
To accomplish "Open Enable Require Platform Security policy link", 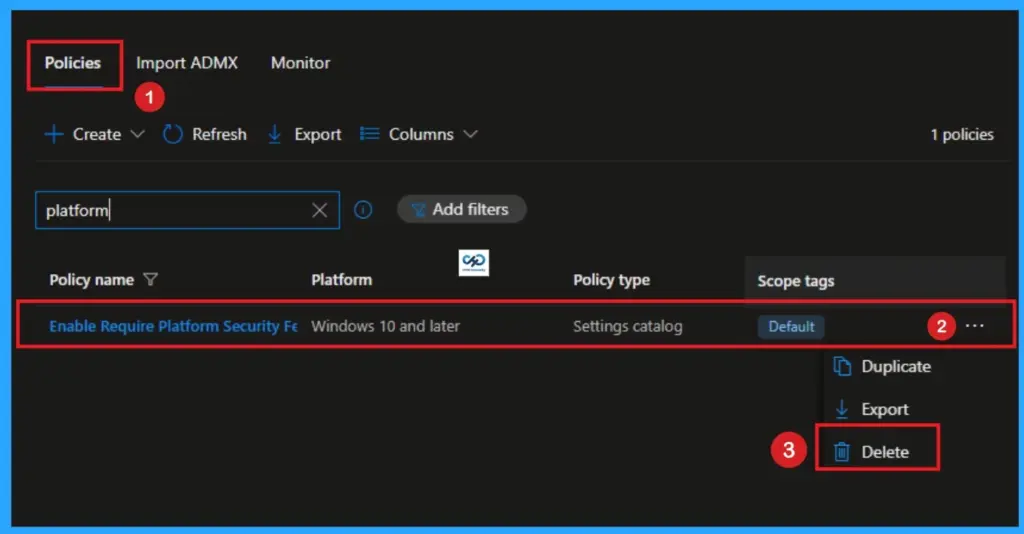I will [173, 326].
